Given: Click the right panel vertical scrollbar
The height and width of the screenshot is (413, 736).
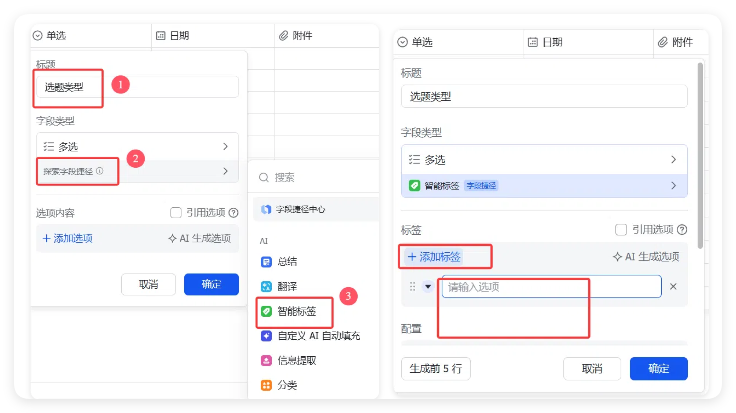Looking at the screenshot, I should coord(700,155).
